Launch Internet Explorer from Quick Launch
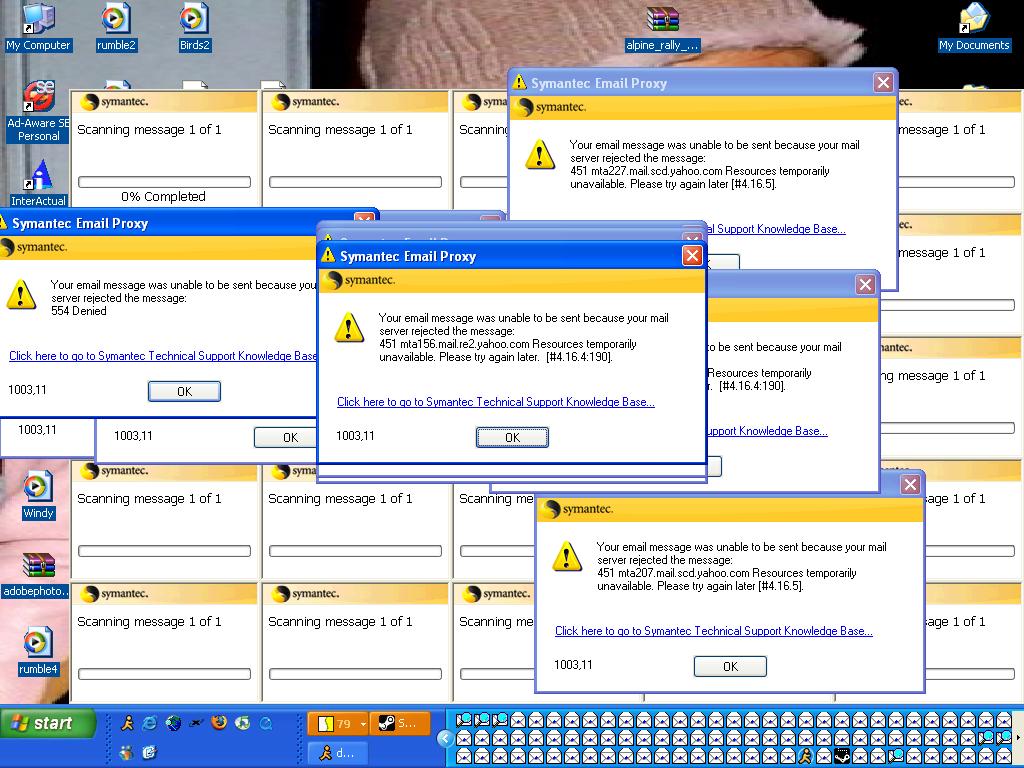 coord(150,723)
